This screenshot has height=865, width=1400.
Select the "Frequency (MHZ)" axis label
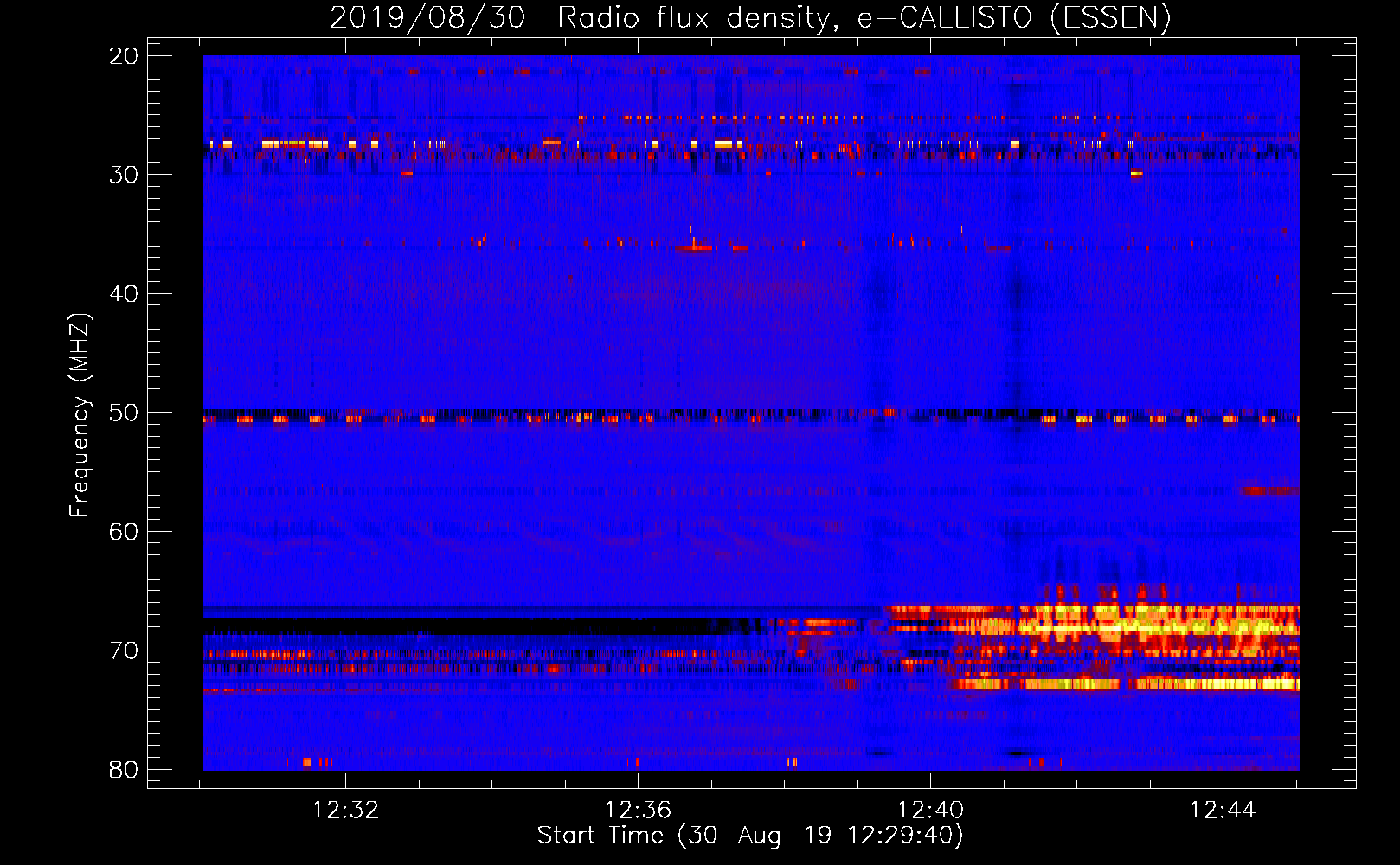(x=80, y=415)
